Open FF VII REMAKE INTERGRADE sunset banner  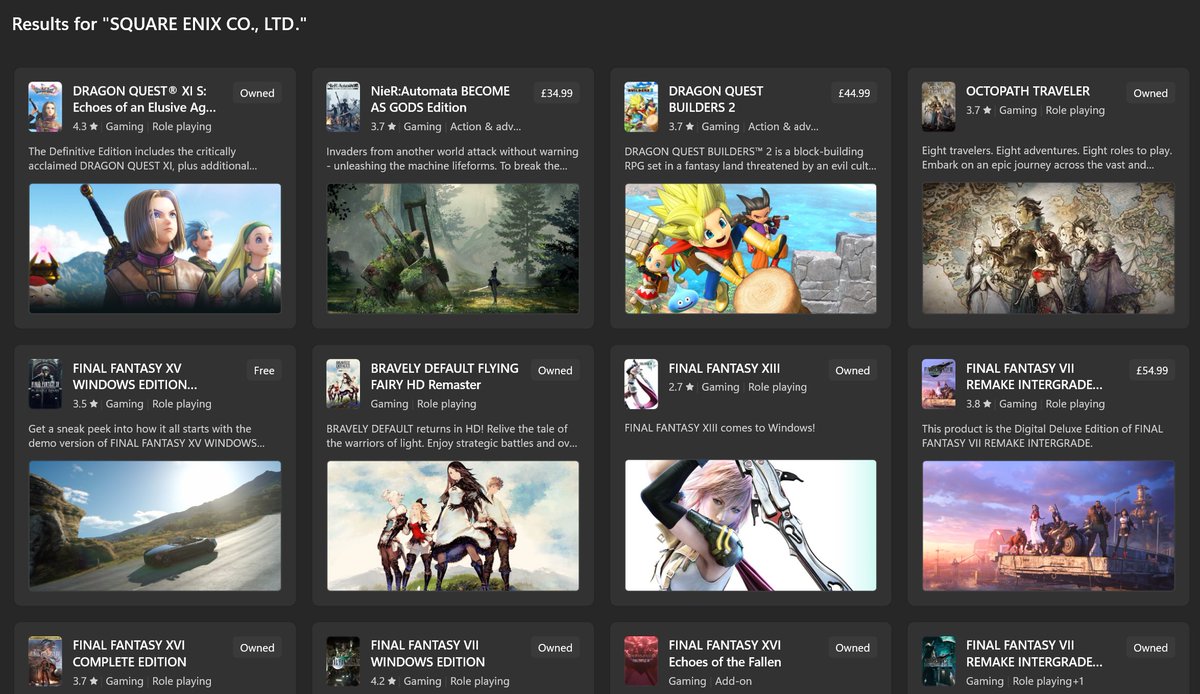click(x=1049, y=525)
